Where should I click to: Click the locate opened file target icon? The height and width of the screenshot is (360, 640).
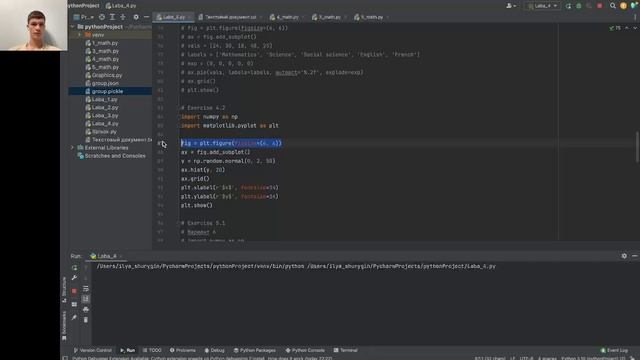coord(102,17)
